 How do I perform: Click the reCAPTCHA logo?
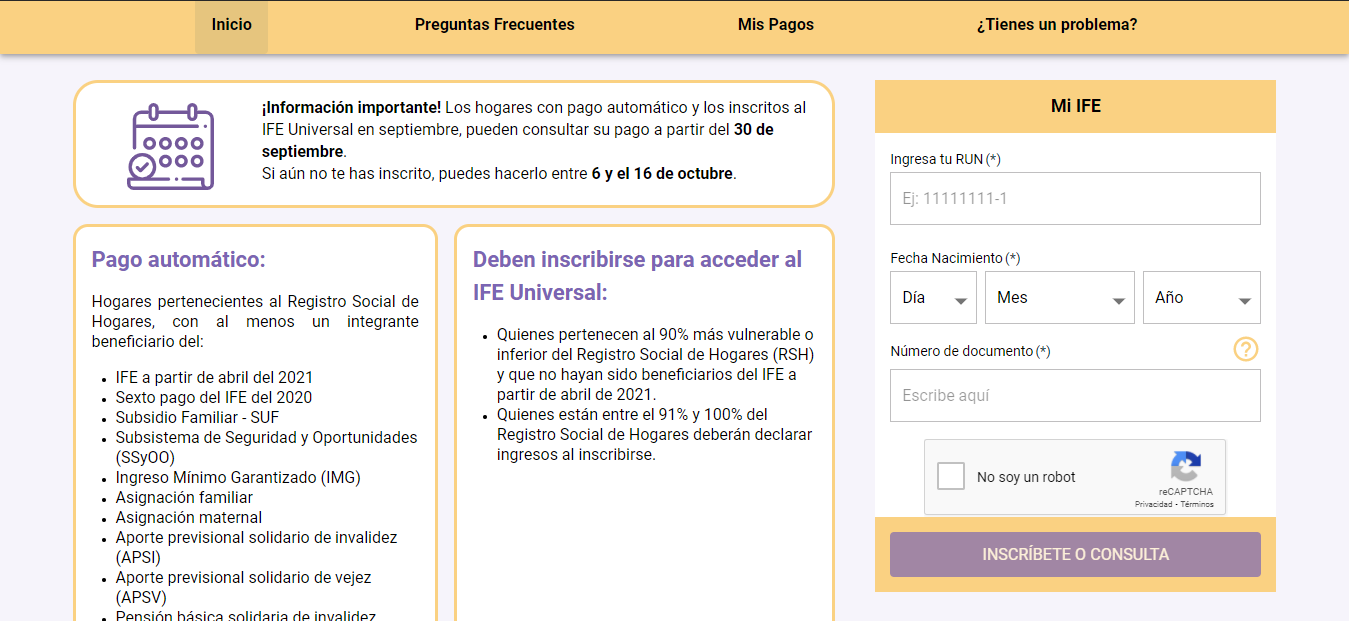coord(1185,467)
